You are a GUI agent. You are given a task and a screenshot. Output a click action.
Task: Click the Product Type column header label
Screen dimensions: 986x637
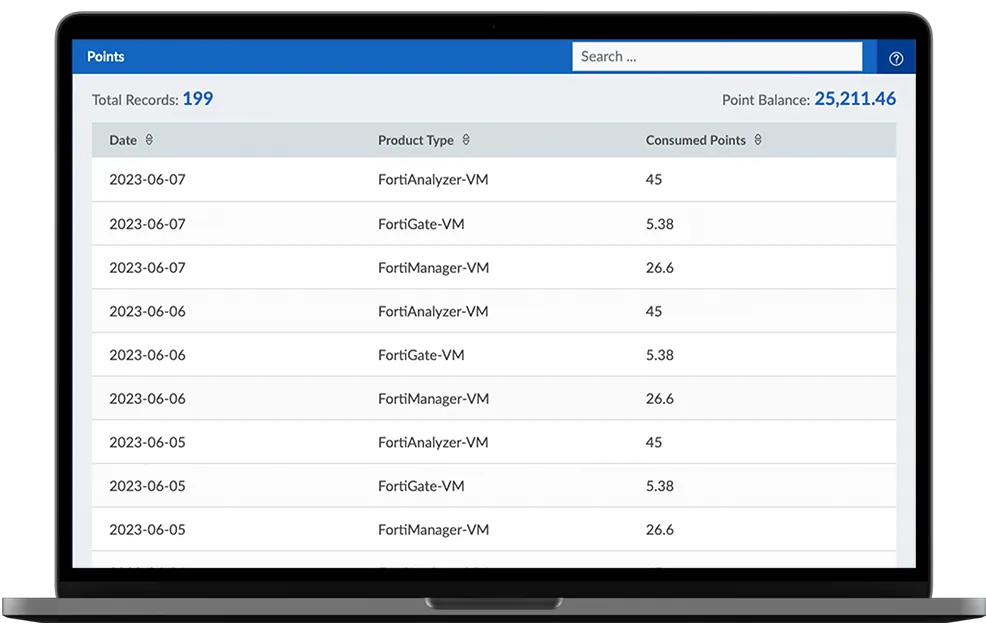416,140
